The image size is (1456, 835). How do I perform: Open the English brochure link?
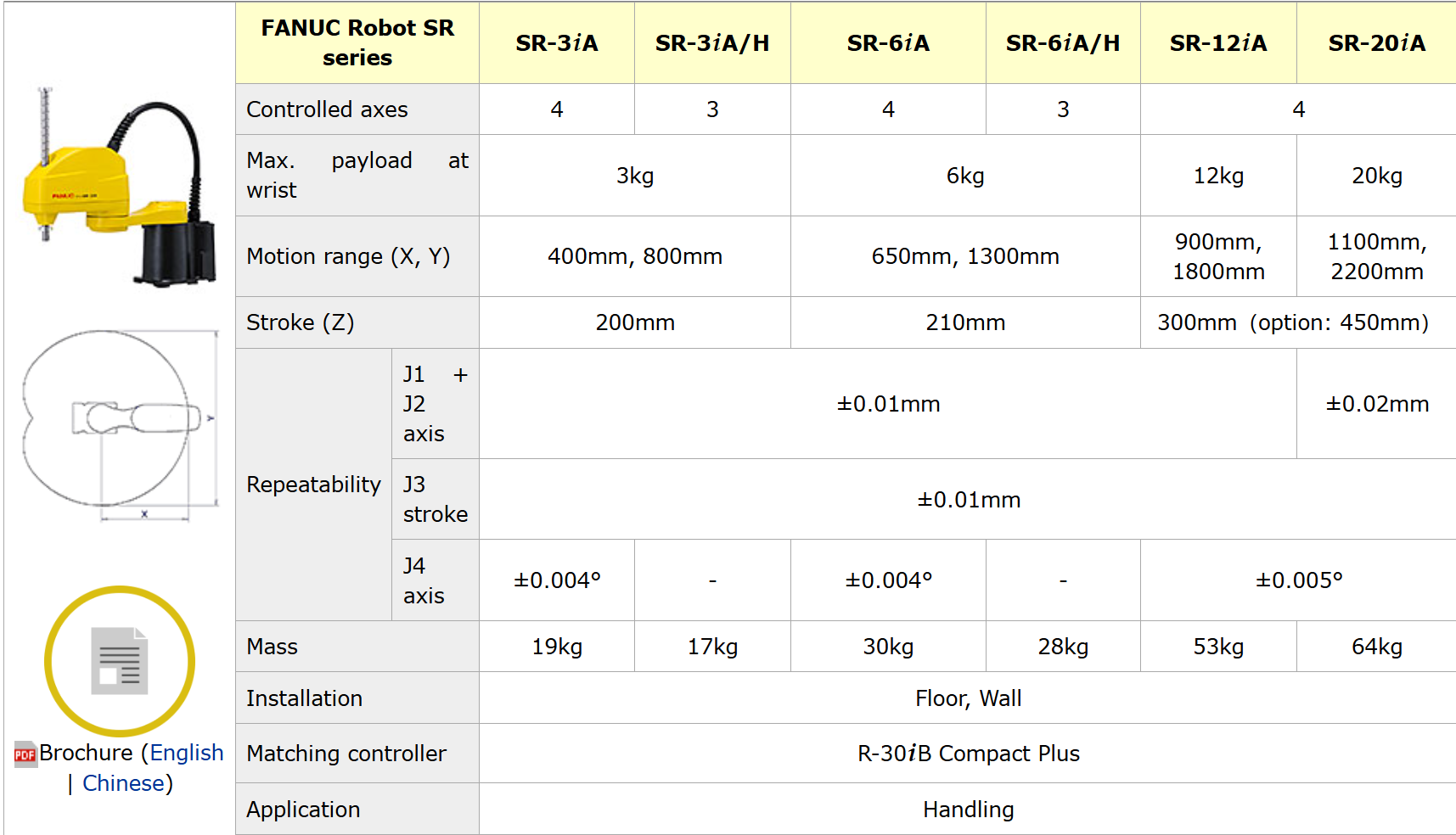187,753
